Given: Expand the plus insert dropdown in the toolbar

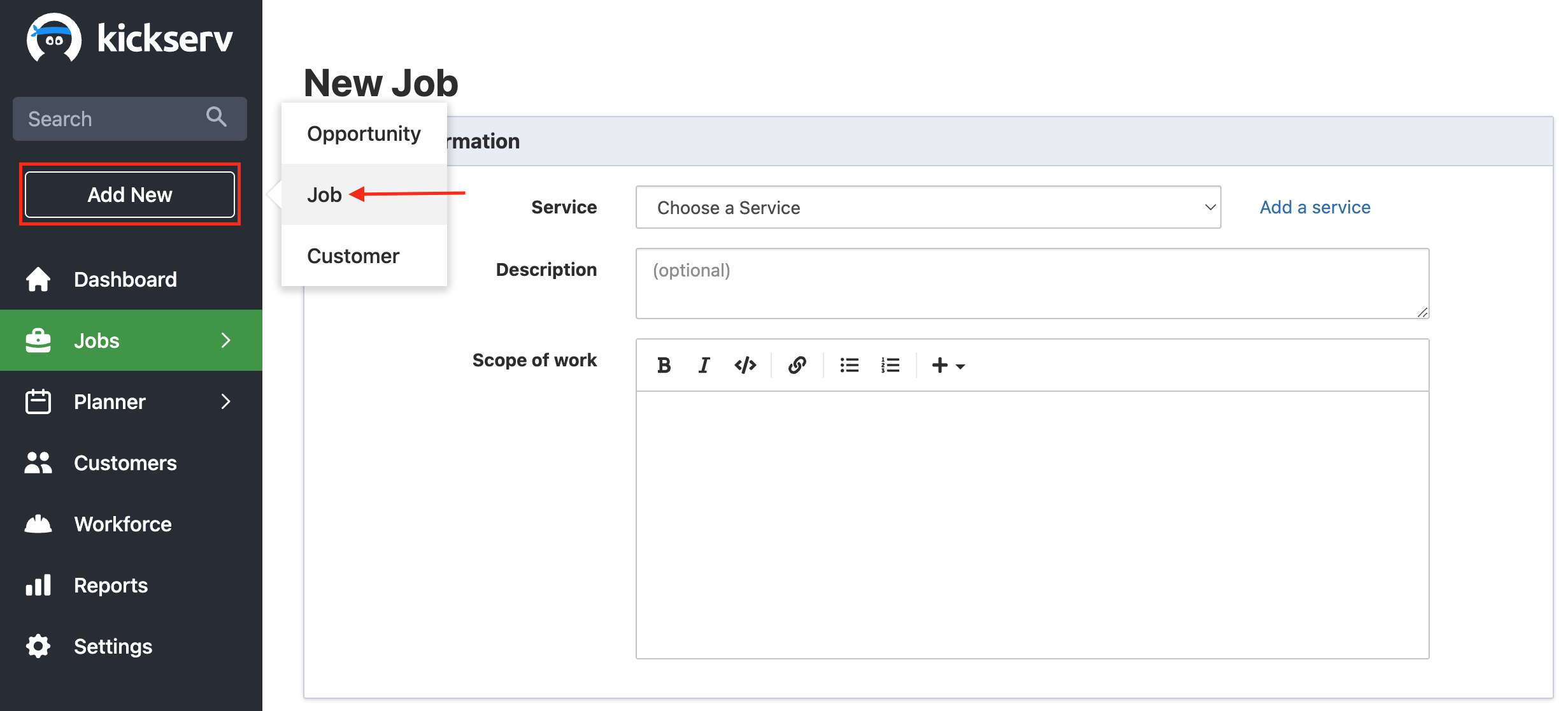Looking at the screenshot, I should [948, 365].
